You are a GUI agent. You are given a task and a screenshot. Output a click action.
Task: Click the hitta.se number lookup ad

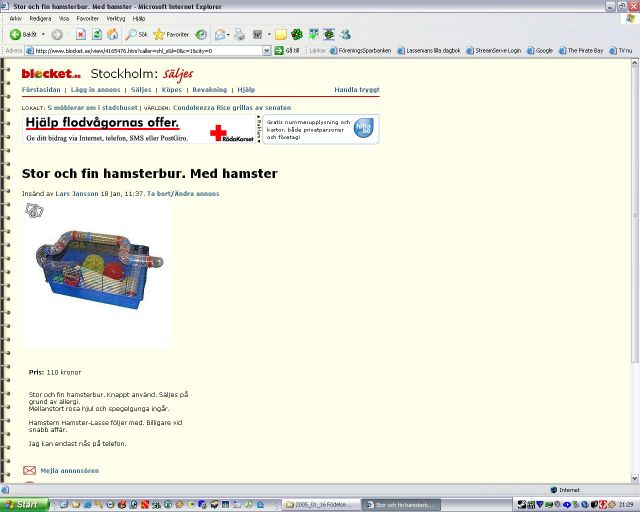pyautogui.click(x=320, y=129)
